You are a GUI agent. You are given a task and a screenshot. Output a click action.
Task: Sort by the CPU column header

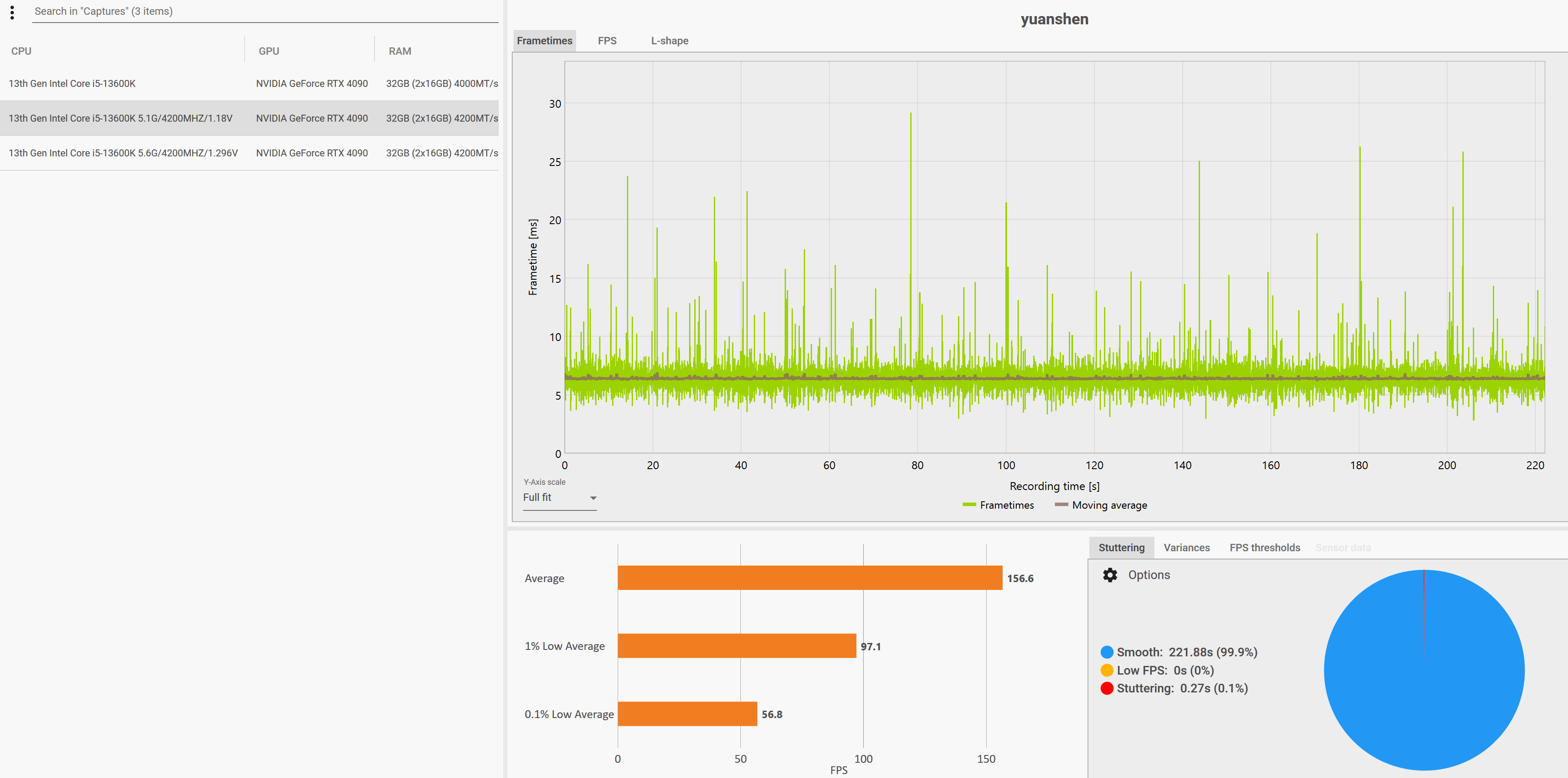point(21,51)
